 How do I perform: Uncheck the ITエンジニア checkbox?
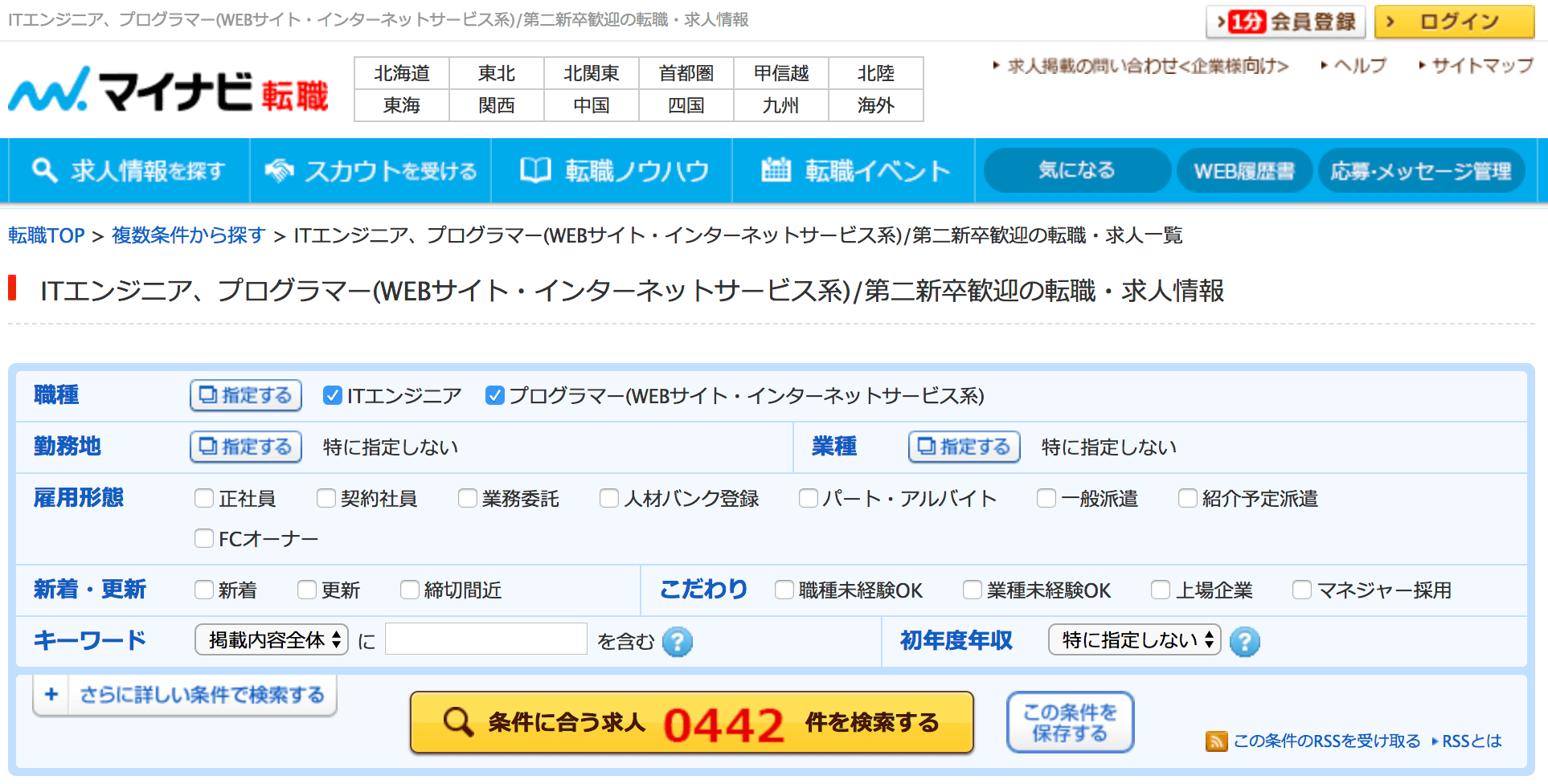tap(332, 395)
